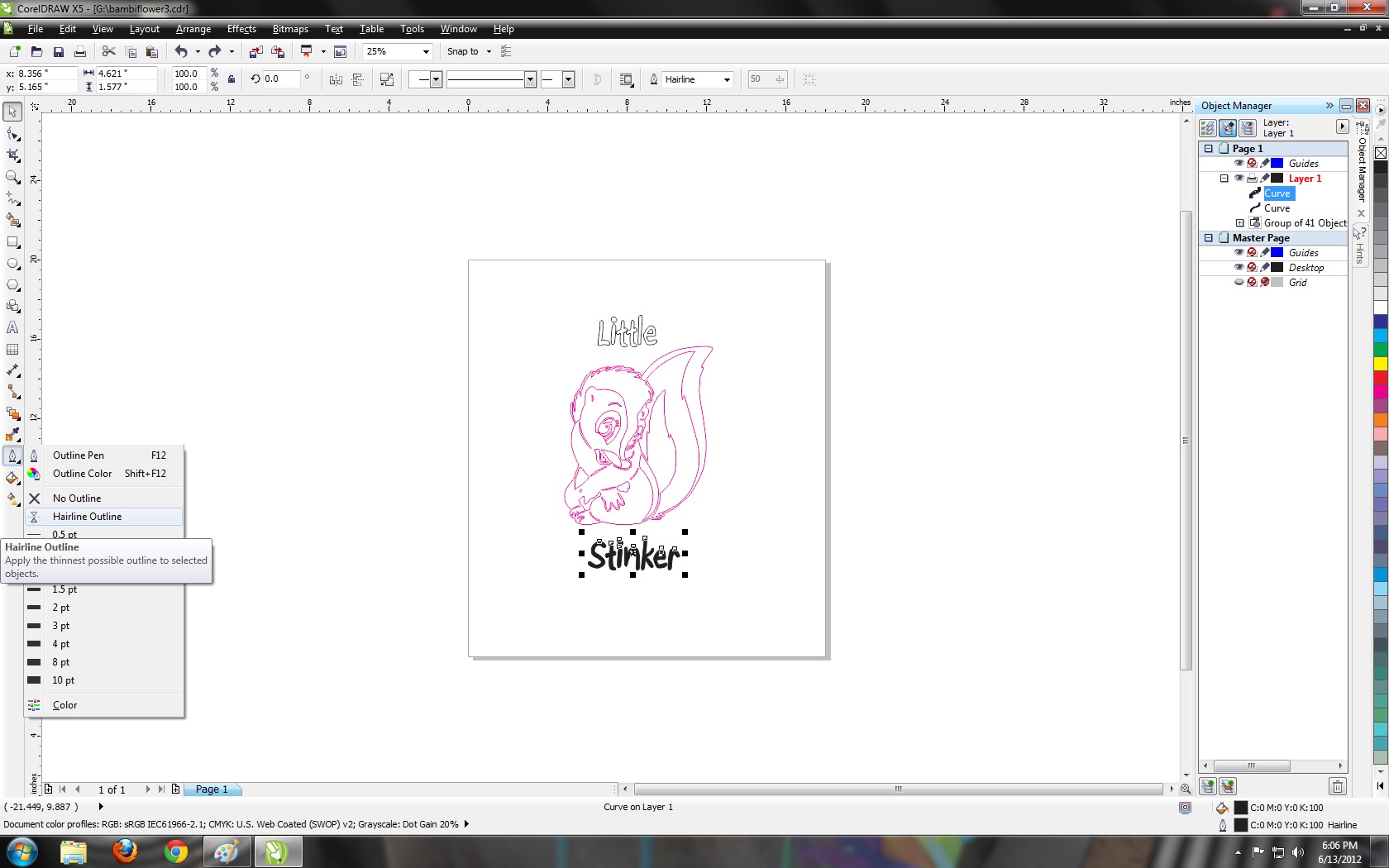Viewport: 1389px width, 868px height.
Task: Select the Polygon tool
Action: (x=12, y=285)
